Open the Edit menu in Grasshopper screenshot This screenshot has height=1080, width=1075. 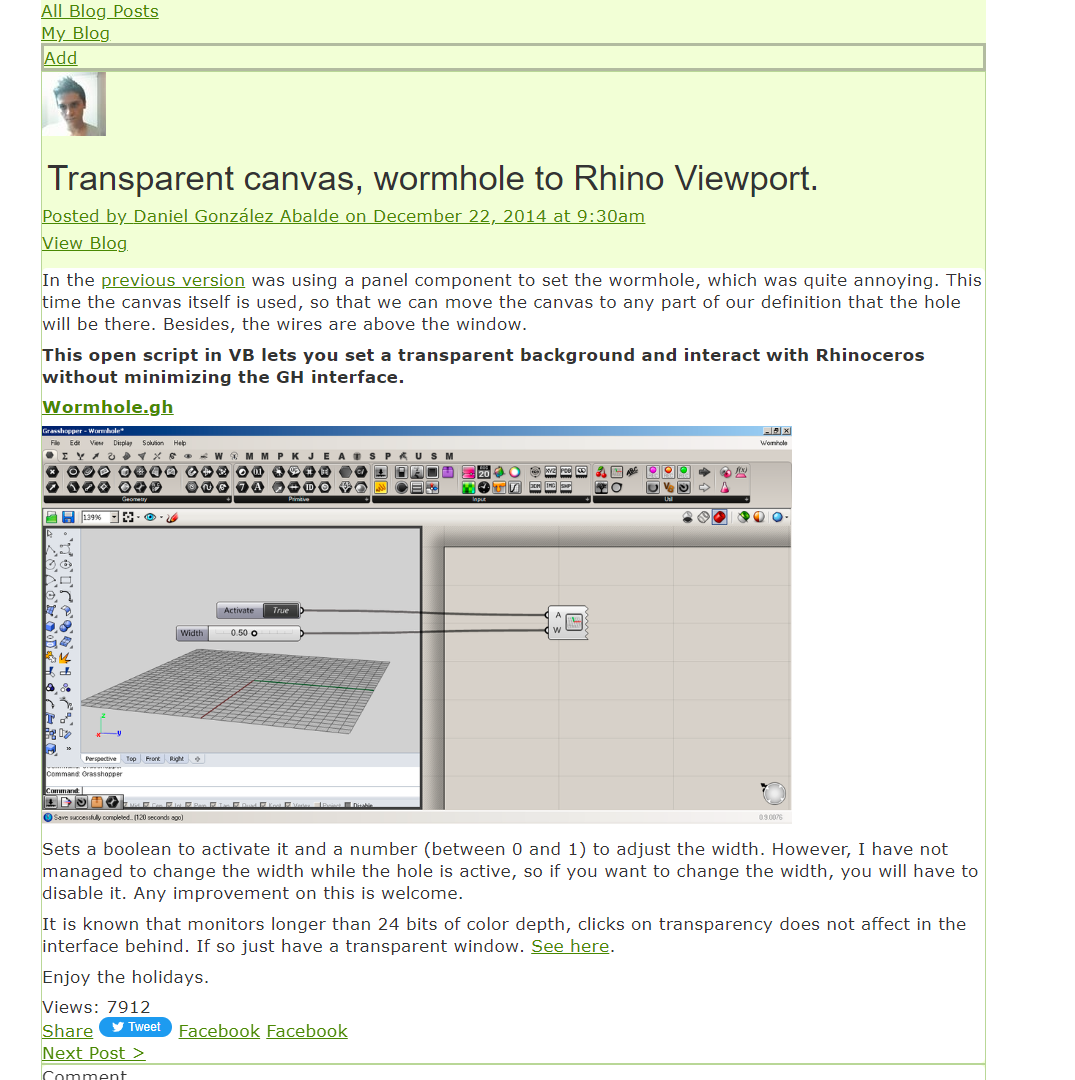[x=74, y=443]
